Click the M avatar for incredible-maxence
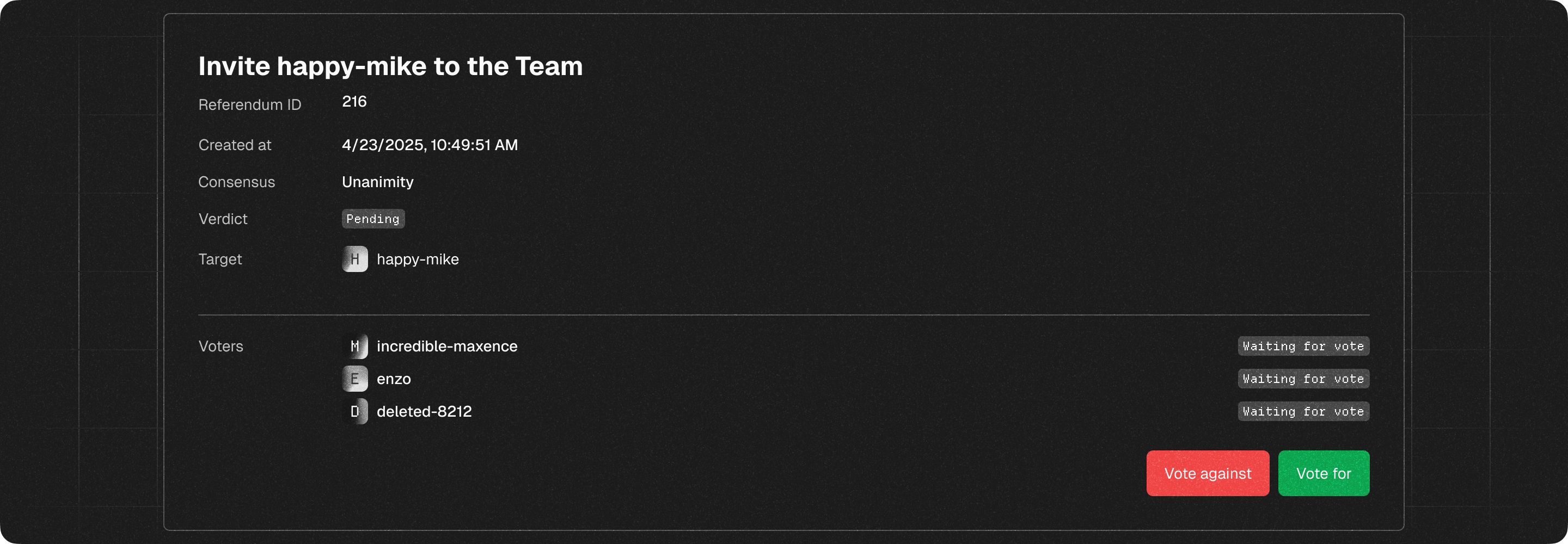Viewport: 1568px width, 544px height. click(355, 346)
